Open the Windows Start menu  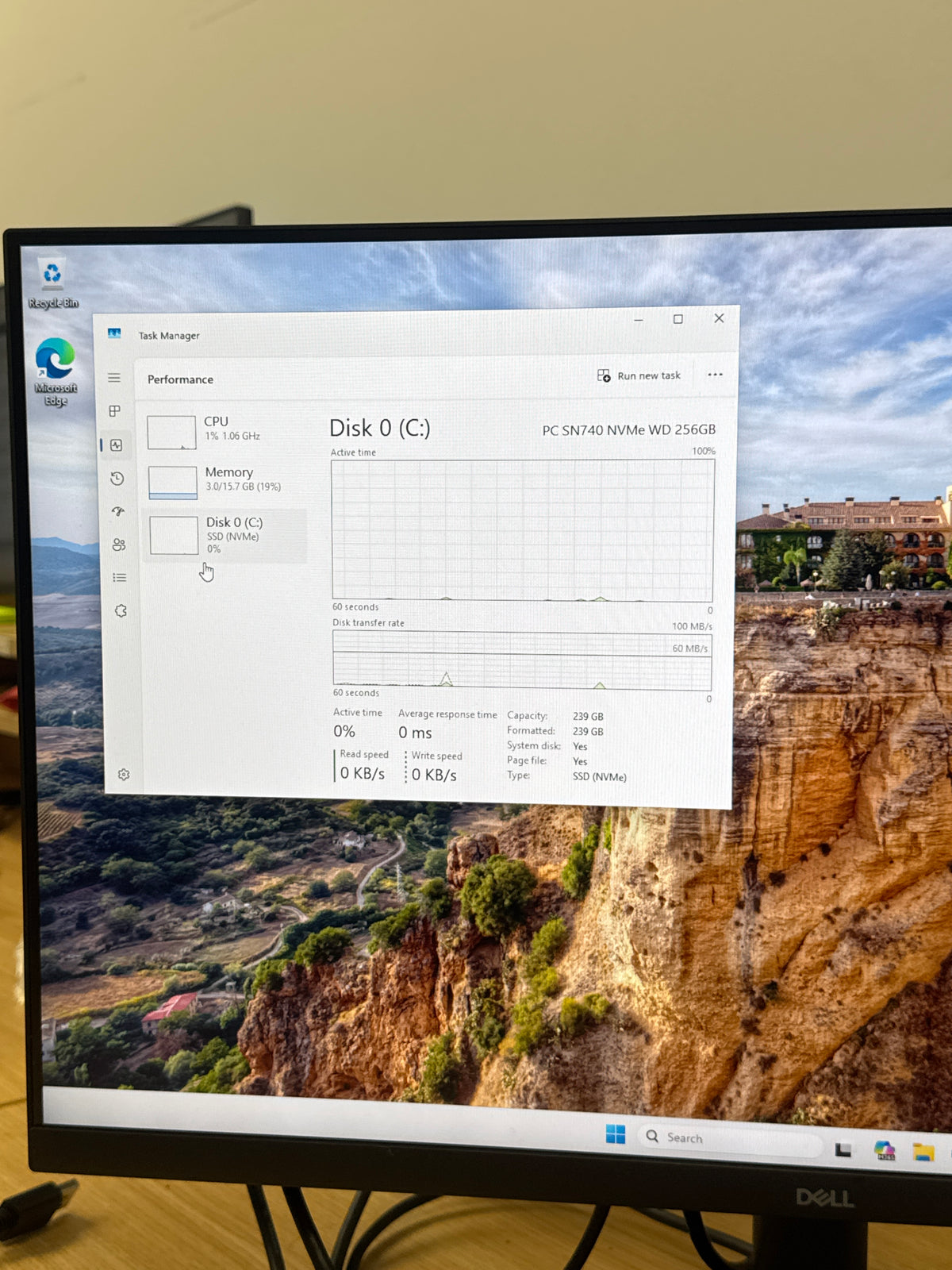click(x=616, y=1134)
